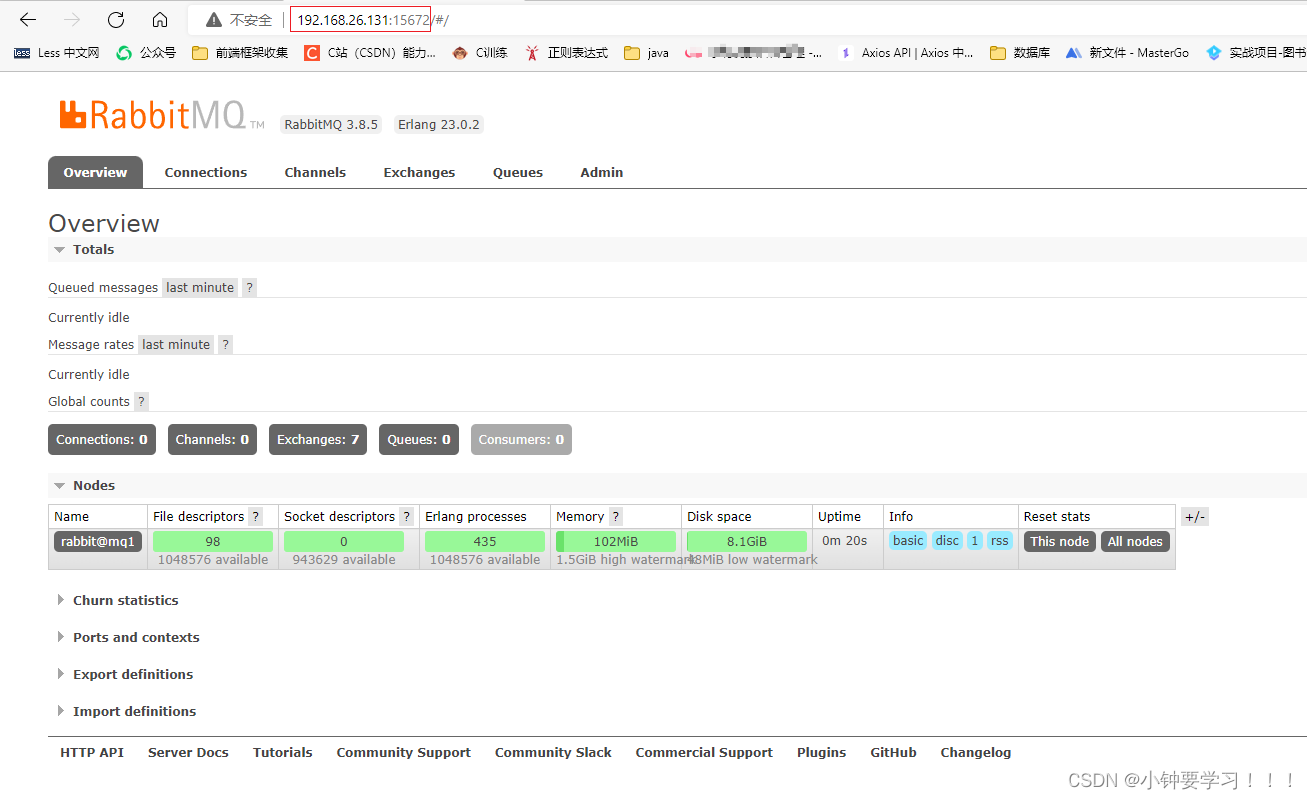Image resolution: width=1307 pixels, height=799 pixels.
Task: Switch to the Connections tab
Action: pos(206,173)
